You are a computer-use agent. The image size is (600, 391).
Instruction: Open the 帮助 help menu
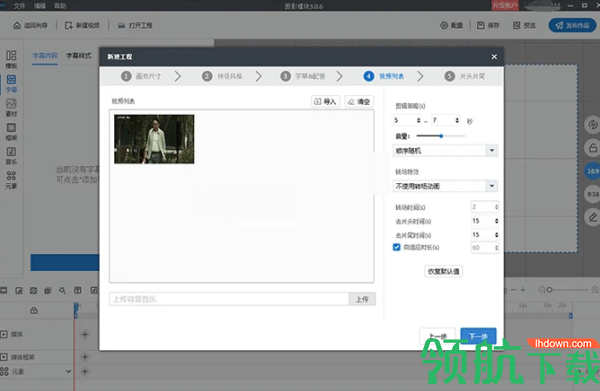pos(60,6)
